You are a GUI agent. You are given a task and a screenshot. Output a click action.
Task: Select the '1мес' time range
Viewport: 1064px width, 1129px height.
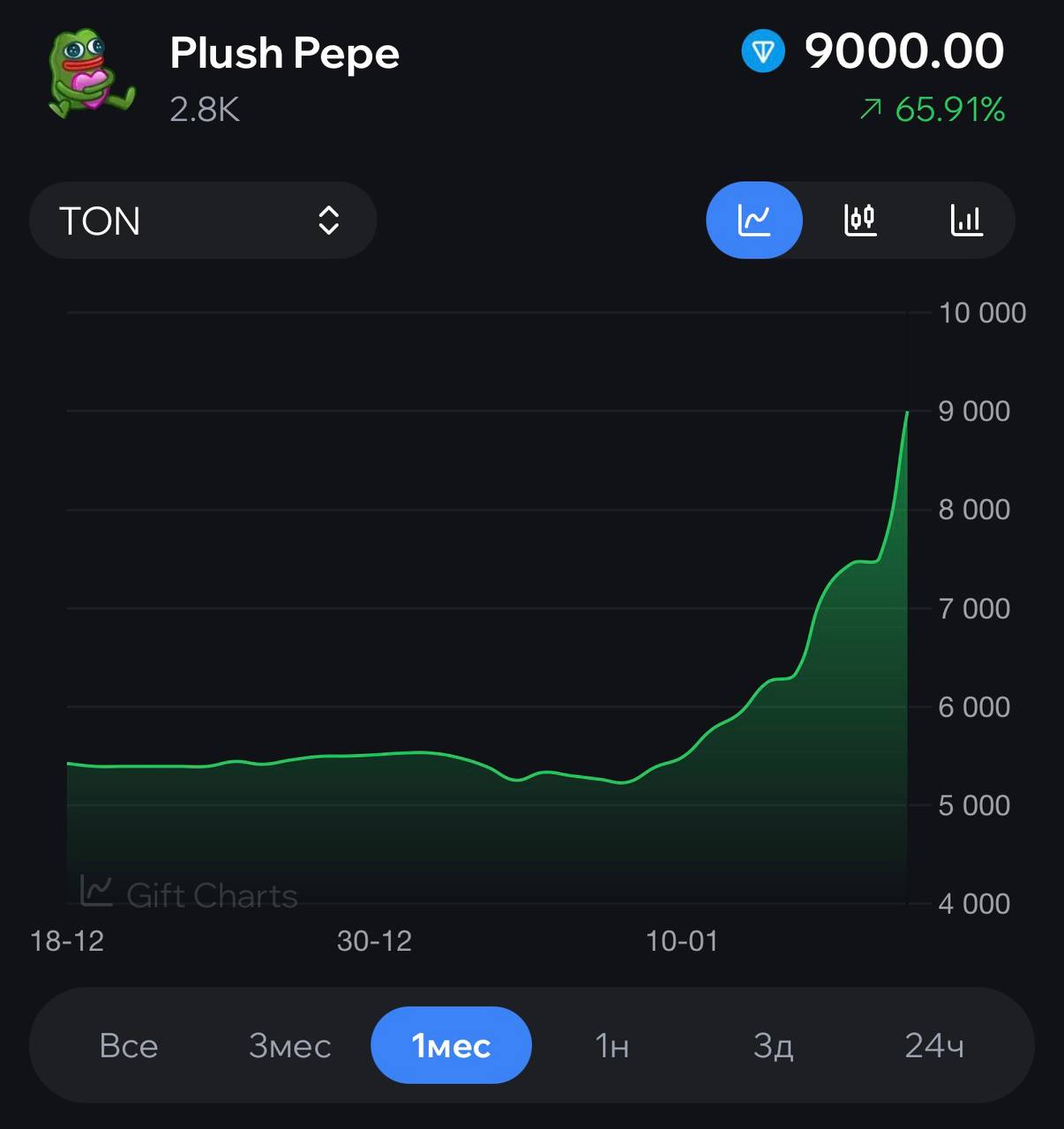451,1046
